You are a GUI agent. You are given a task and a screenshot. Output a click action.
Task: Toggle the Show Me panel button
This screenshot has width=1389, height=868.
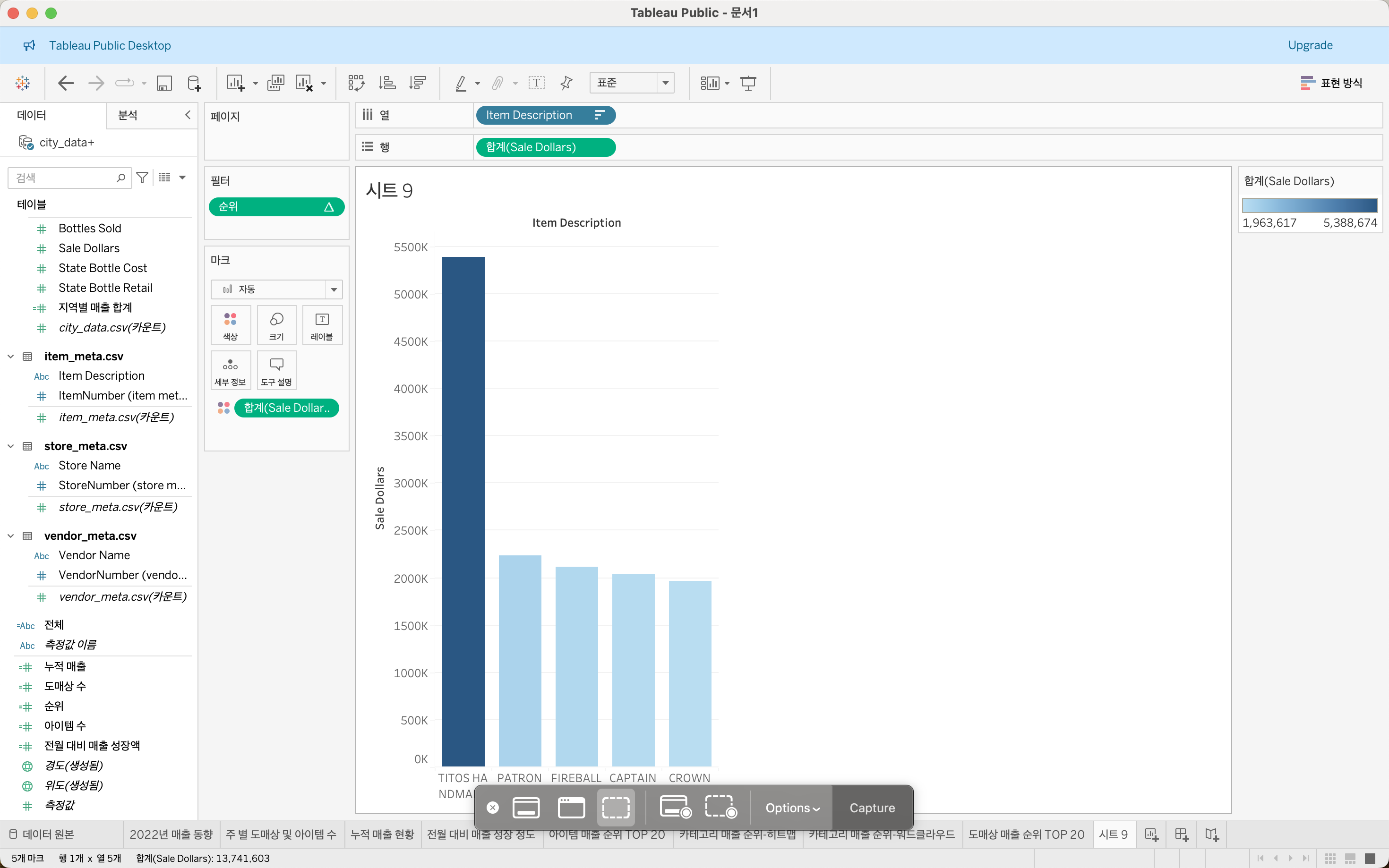[1331, 83]
